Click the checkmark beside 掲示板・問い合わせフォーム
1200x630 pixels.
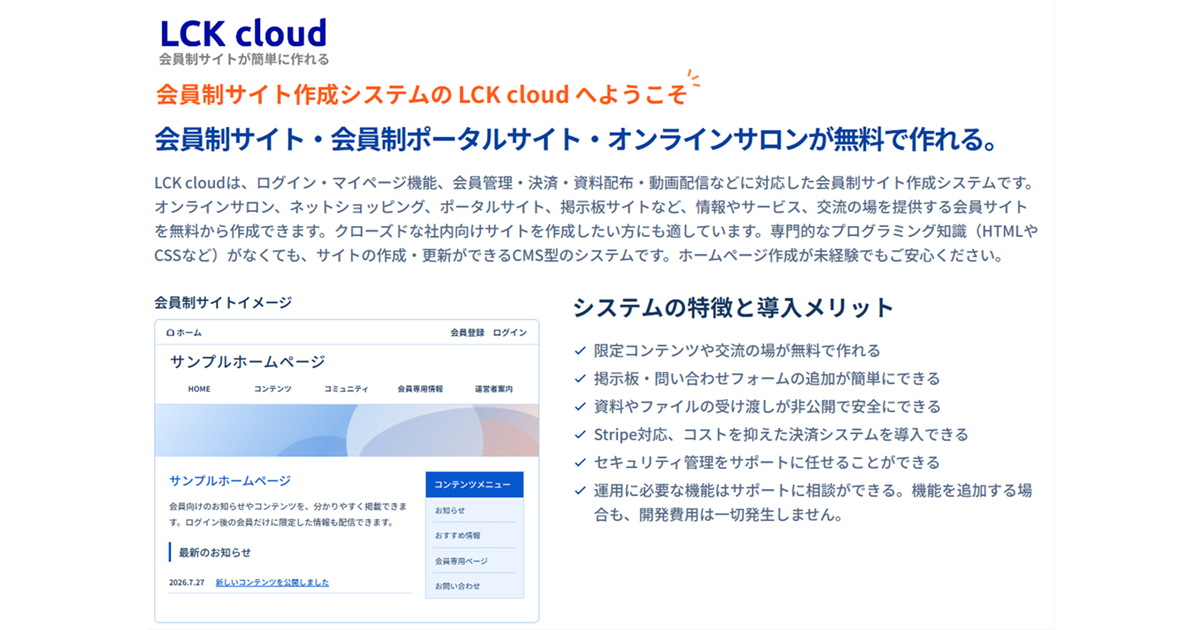[x=580, y=379]
